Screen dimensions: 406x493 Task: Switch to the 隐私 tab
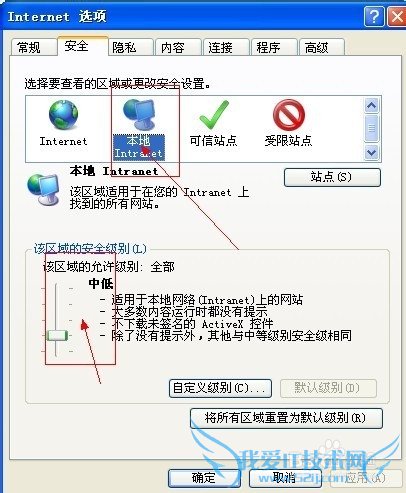pyautogui.click(x=131, y=47)
